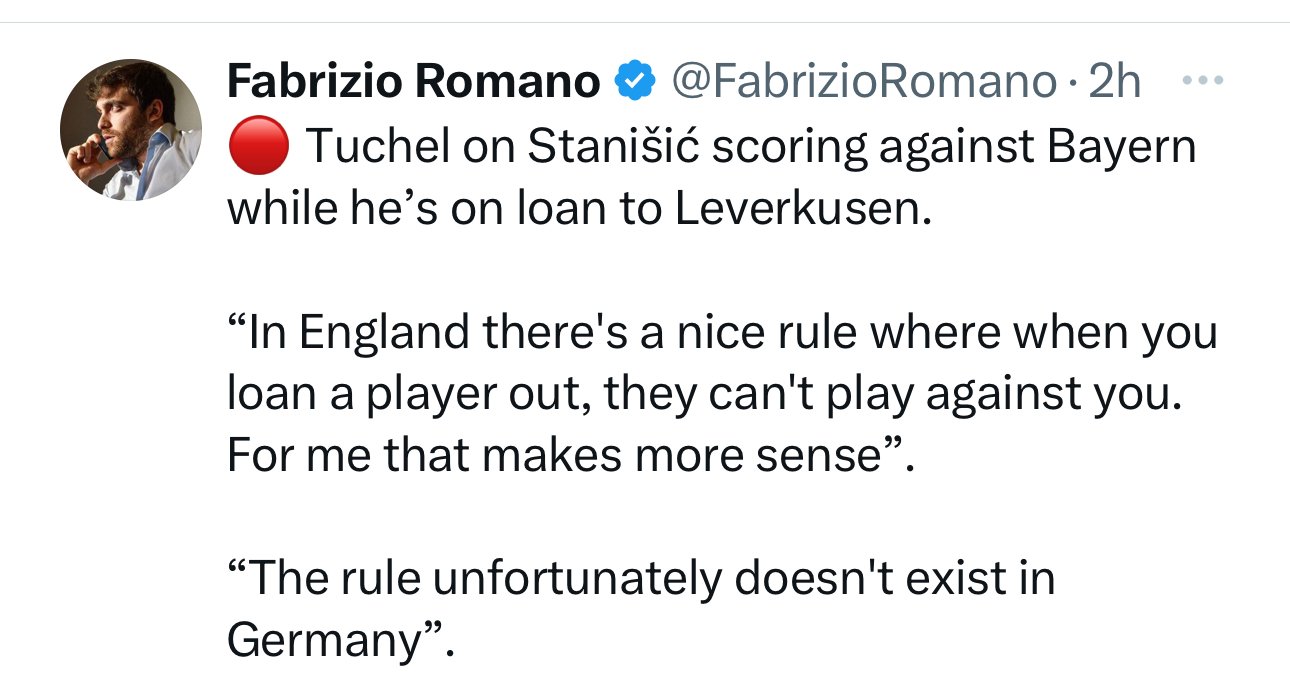Click the line 'For me that makes more sense'
This screenshot has width=1290, height=693.
[x=557, y=457]
